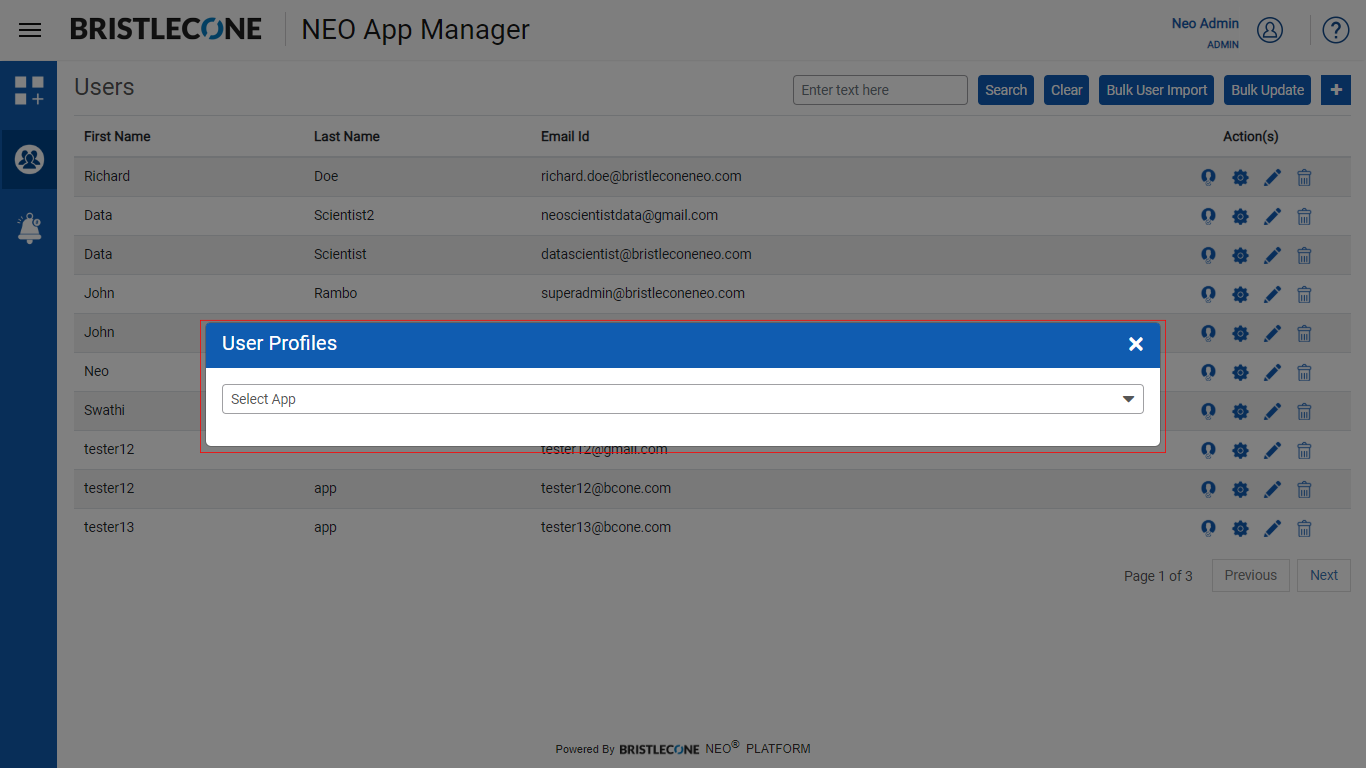The width and height of the screenshot is (1366, 768).
Task: Select the Users icon in sidebar
Action: pyautogui.click(x=29, y=159)
